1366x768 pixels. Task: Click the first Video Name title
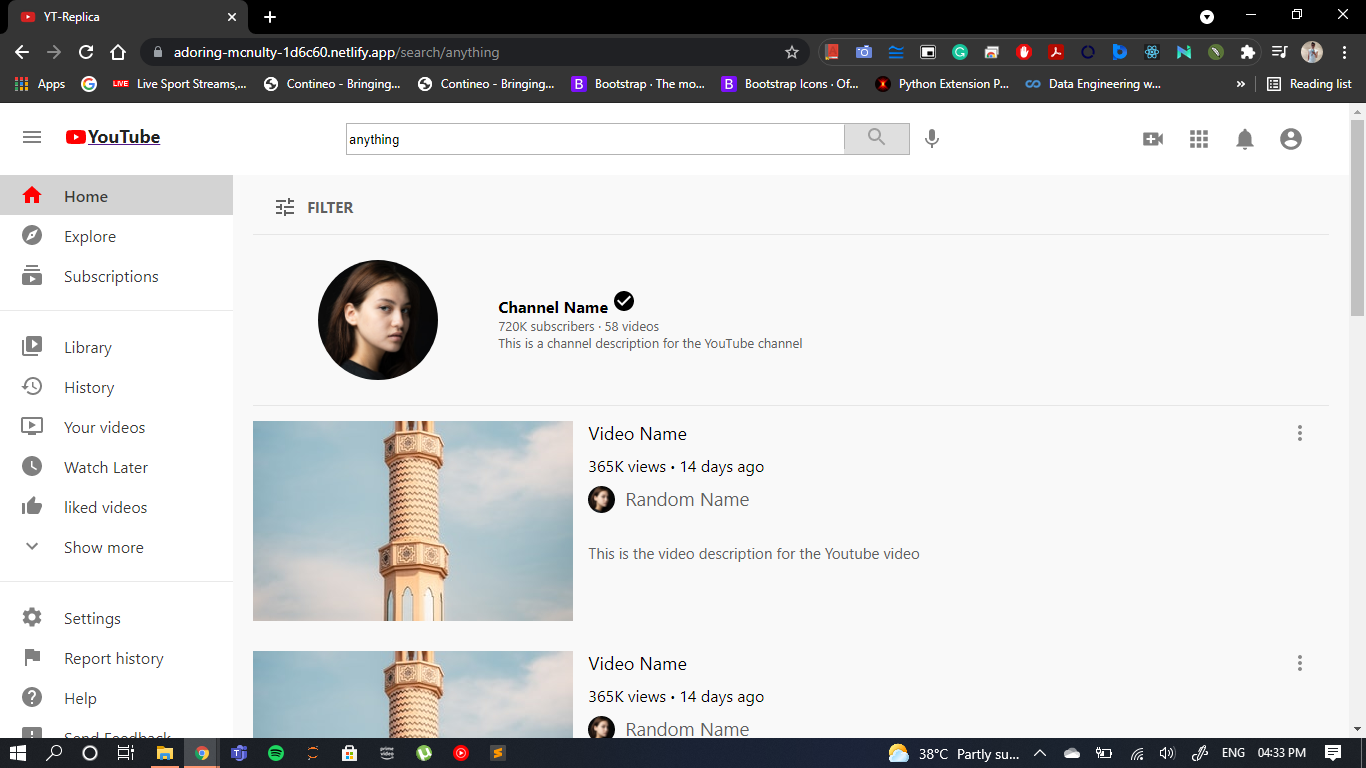coord(637,434)
